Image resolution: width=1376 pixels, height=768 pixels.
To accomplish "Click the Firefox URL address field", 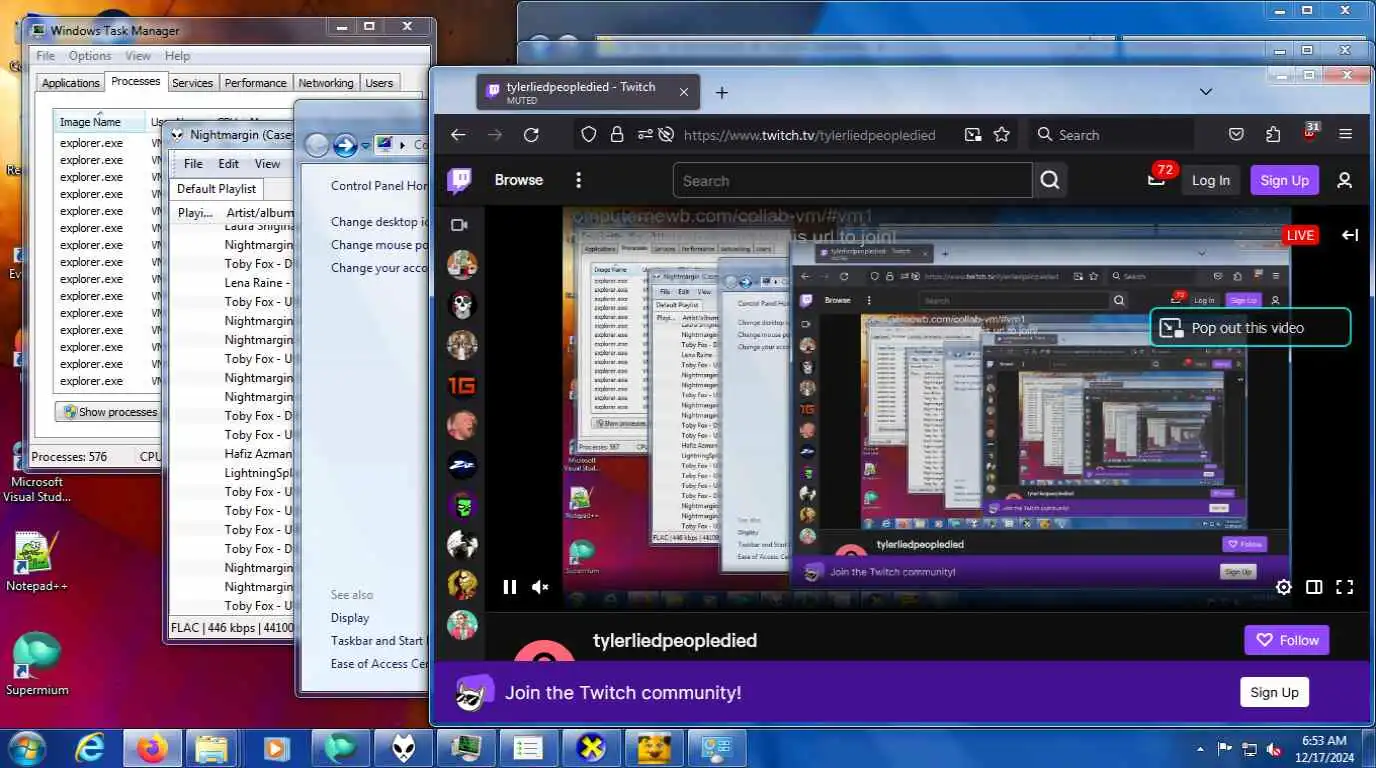I will (810, 135).
